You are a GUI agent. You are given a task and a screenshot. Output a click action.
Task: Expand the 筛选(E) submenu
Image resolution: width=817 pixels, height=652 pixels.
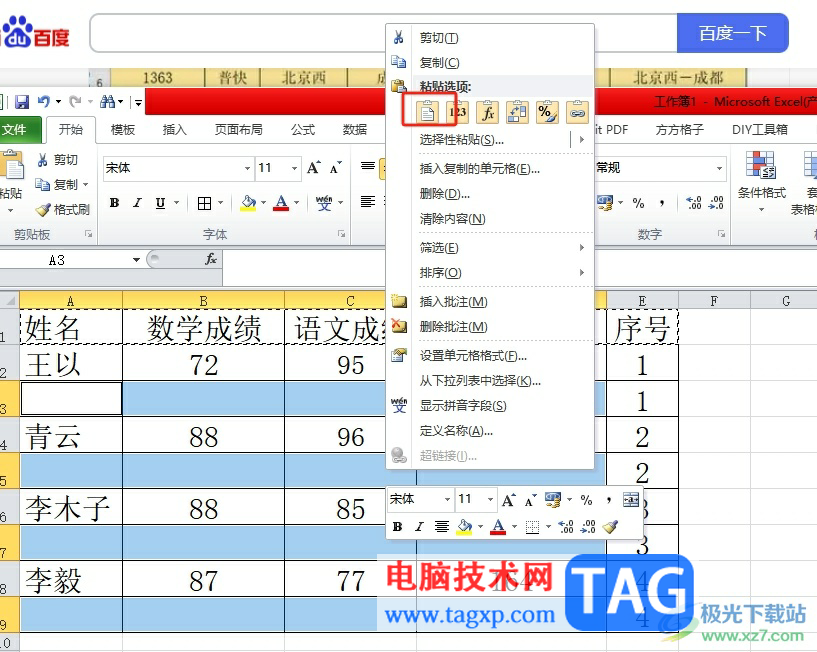(x=582, y=248)
